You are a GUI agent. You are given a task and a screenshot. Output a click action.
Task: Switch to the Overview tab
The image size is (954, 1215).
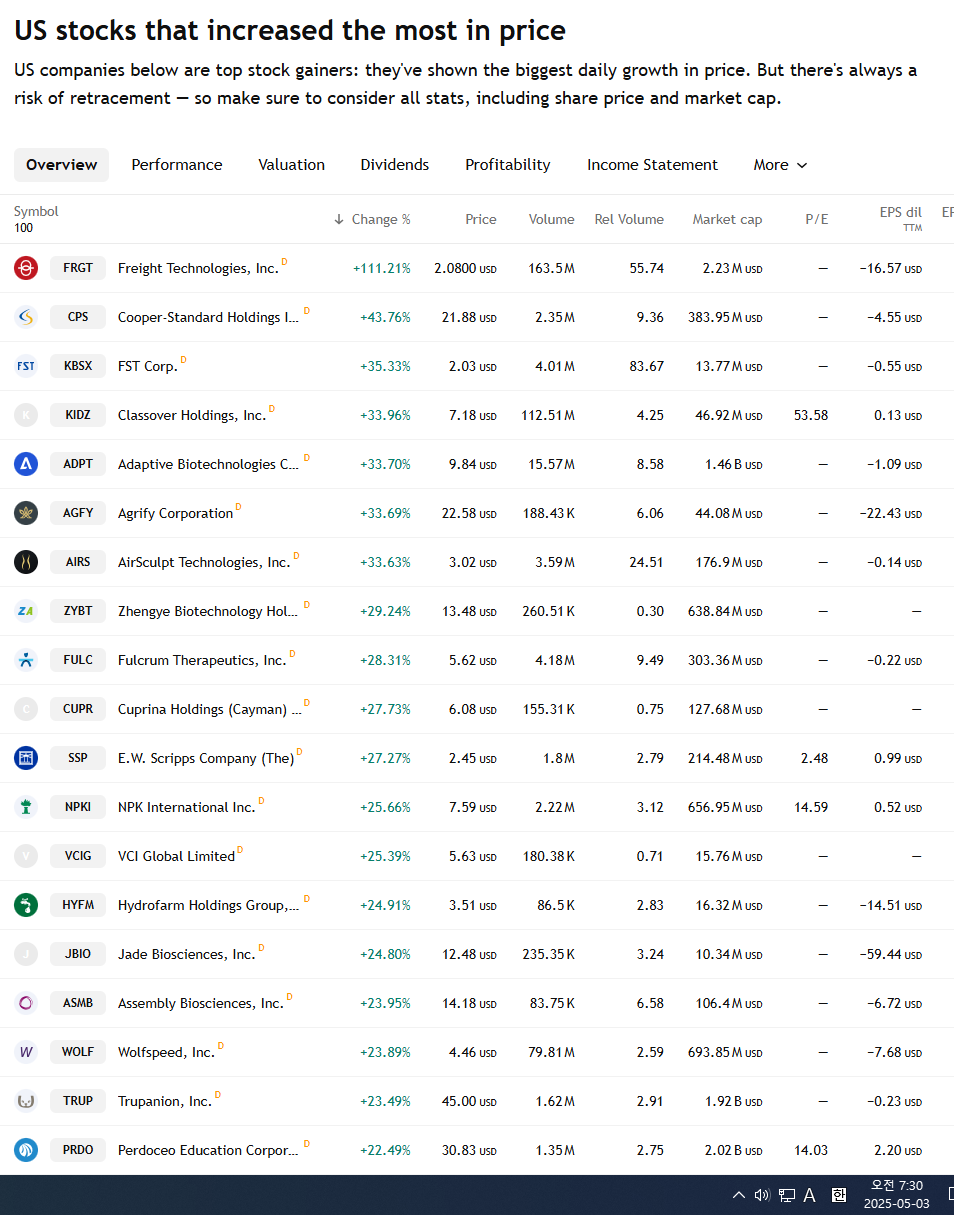pyautogui.click(x=62, y=165)
